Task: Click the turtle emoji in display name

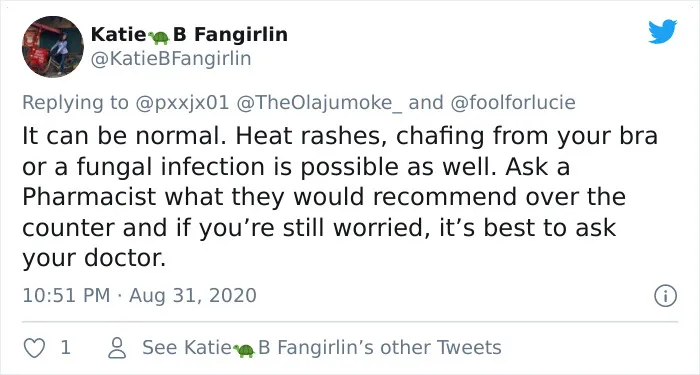Action: tap(159, 38)
